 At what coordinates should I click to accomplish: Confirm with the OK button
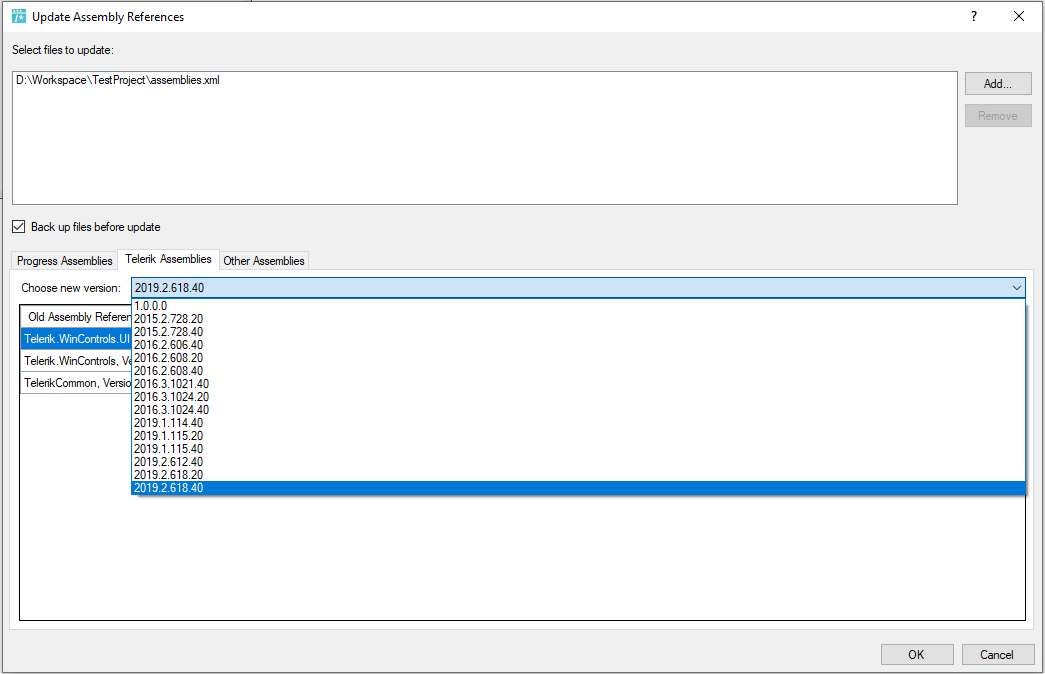point(916,655)
